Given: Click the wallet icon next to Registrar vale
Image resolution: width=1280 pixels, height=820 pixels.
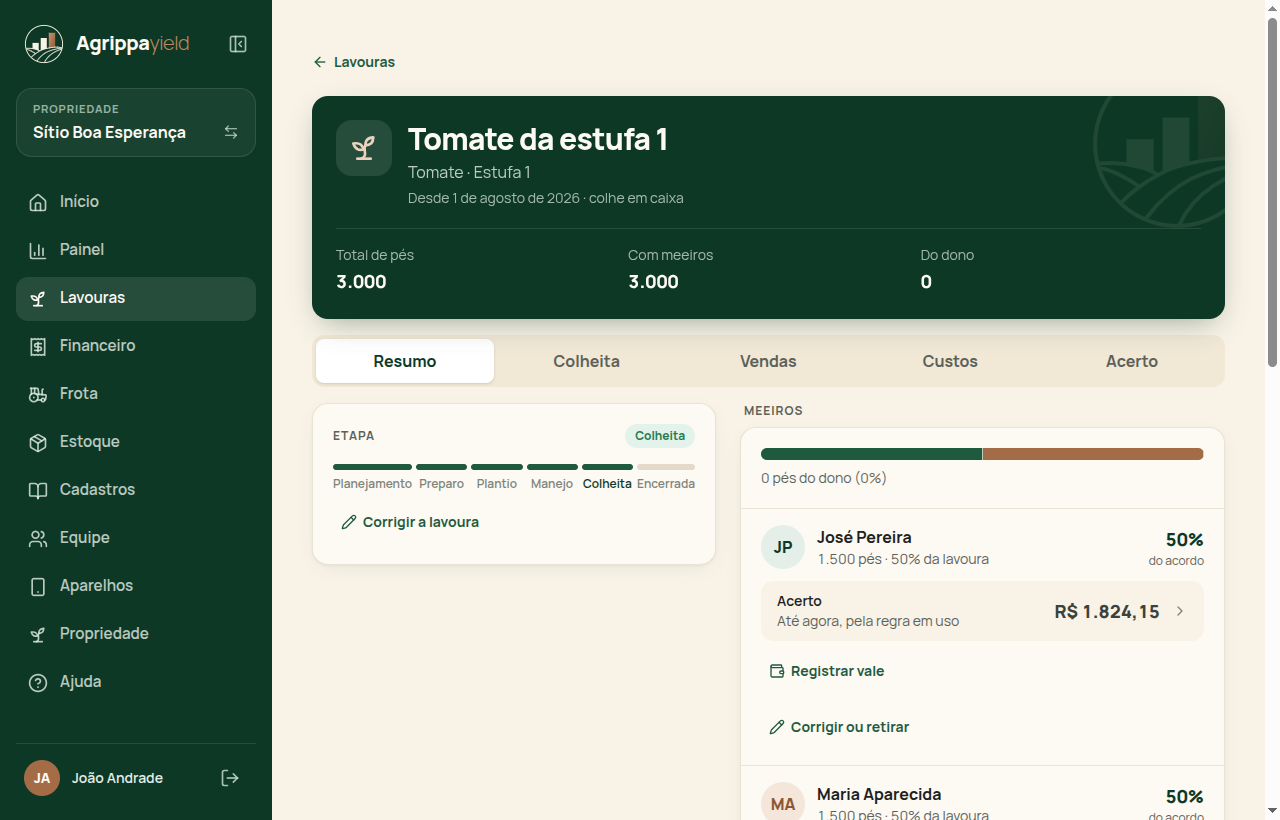Looking at the screenshot, I should point(777,671).
